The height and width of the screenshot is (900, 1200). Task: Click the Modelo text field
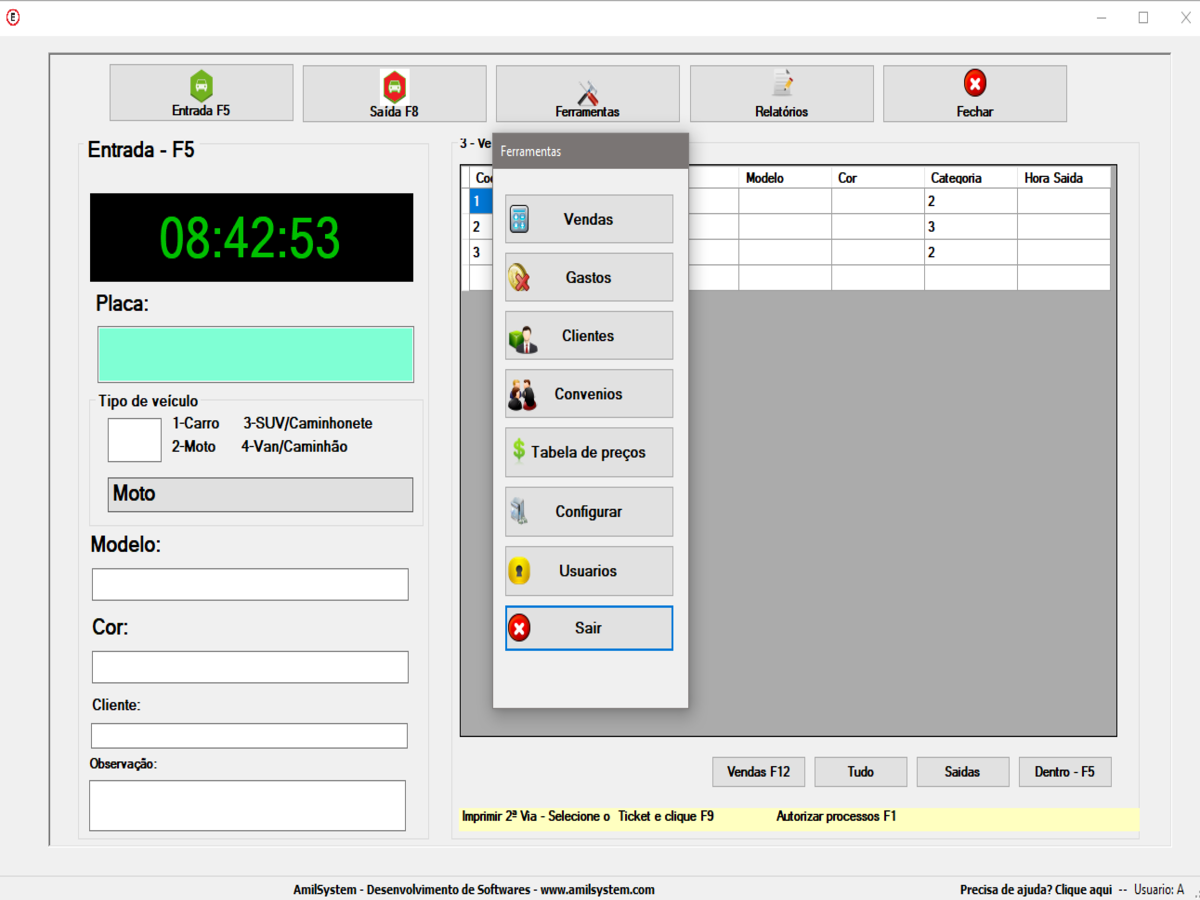[250, 584]
